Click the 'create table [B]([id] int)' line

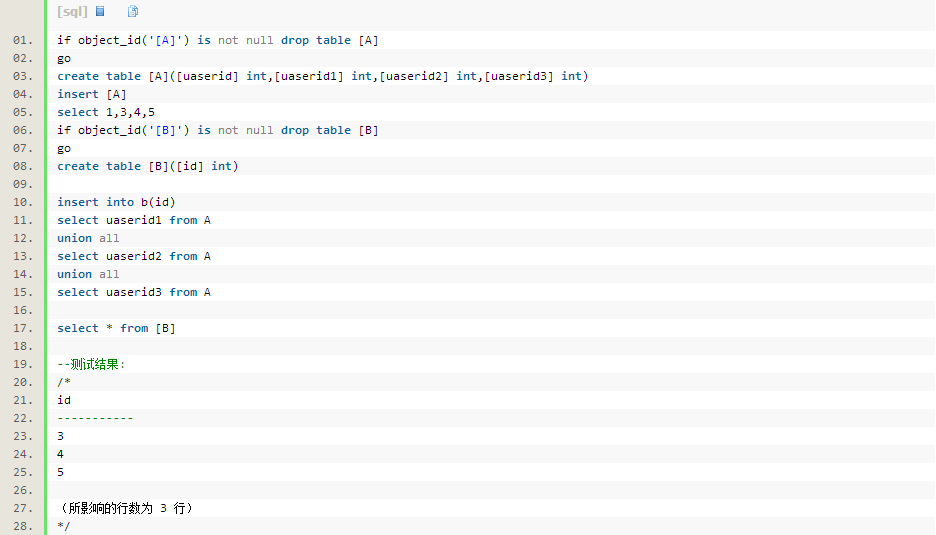tap(147, 166)
